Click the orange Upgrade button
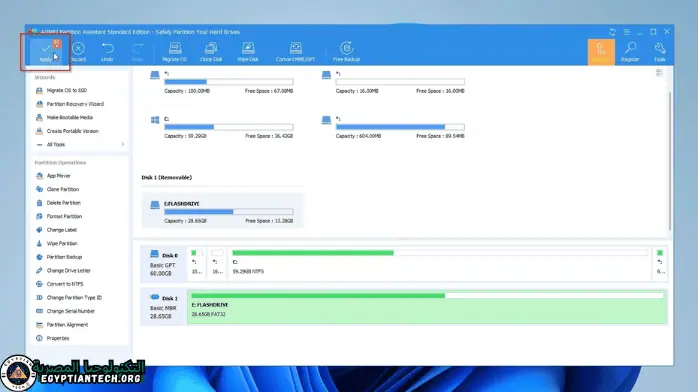Image resolution: width=698 pixels, height=392 pixels. point(601,52)
